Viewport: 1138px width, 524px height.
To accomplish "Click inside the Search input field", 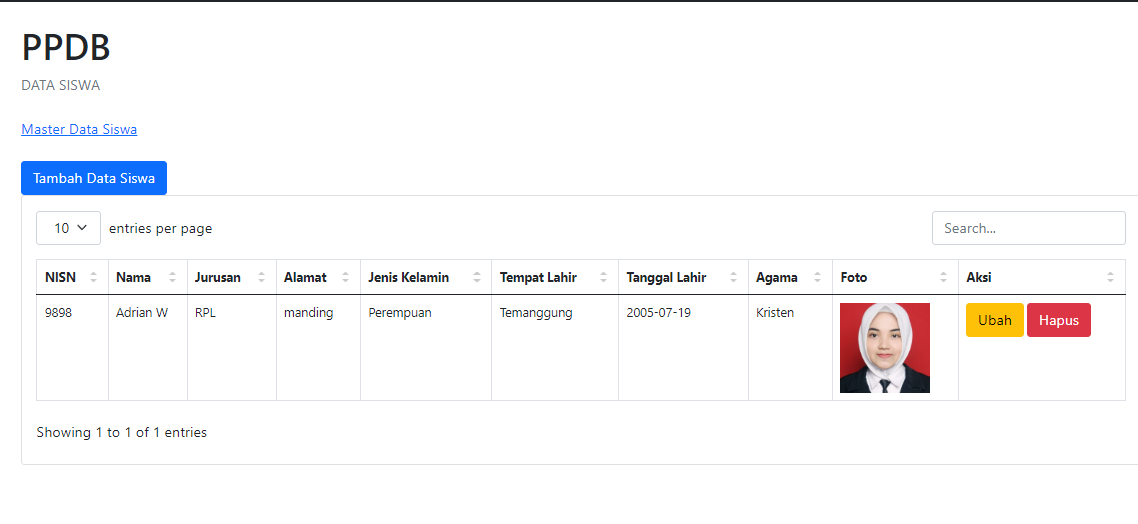I will pyautogui.click(x=1028, y=228).
